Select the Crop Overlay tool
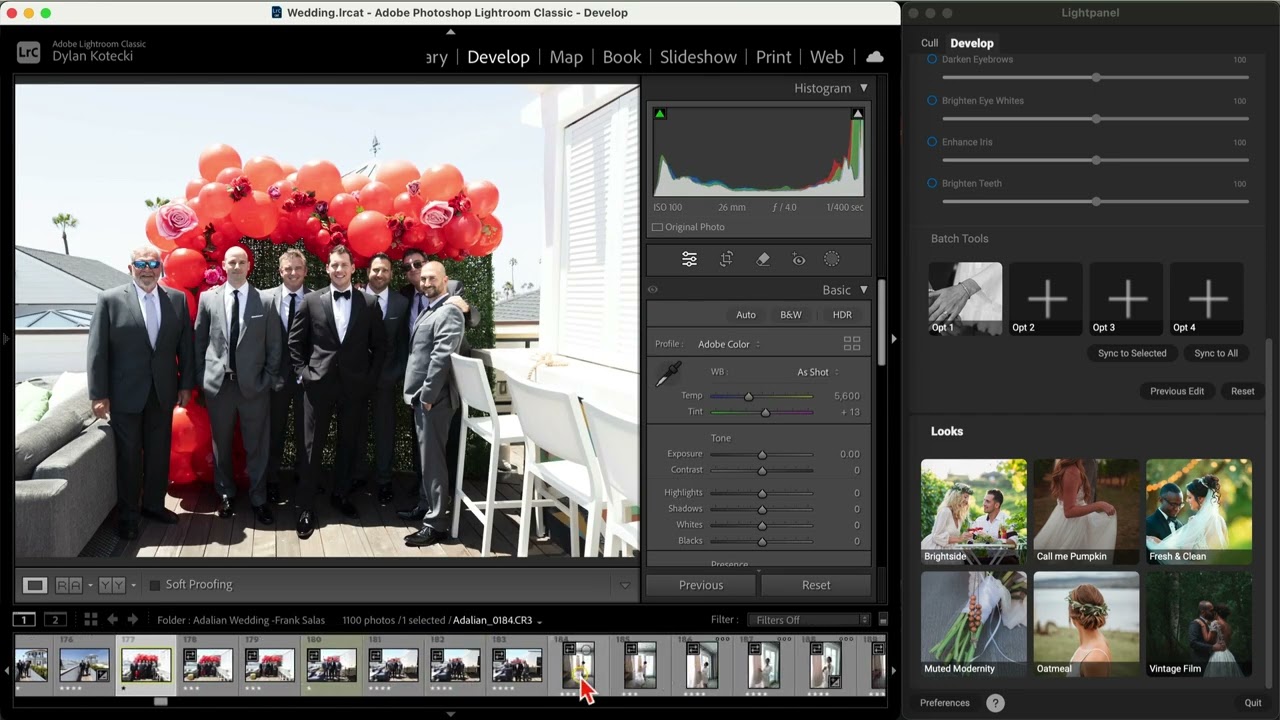Viewport: 1280px width, 720px height. click(x=727, y=259)
